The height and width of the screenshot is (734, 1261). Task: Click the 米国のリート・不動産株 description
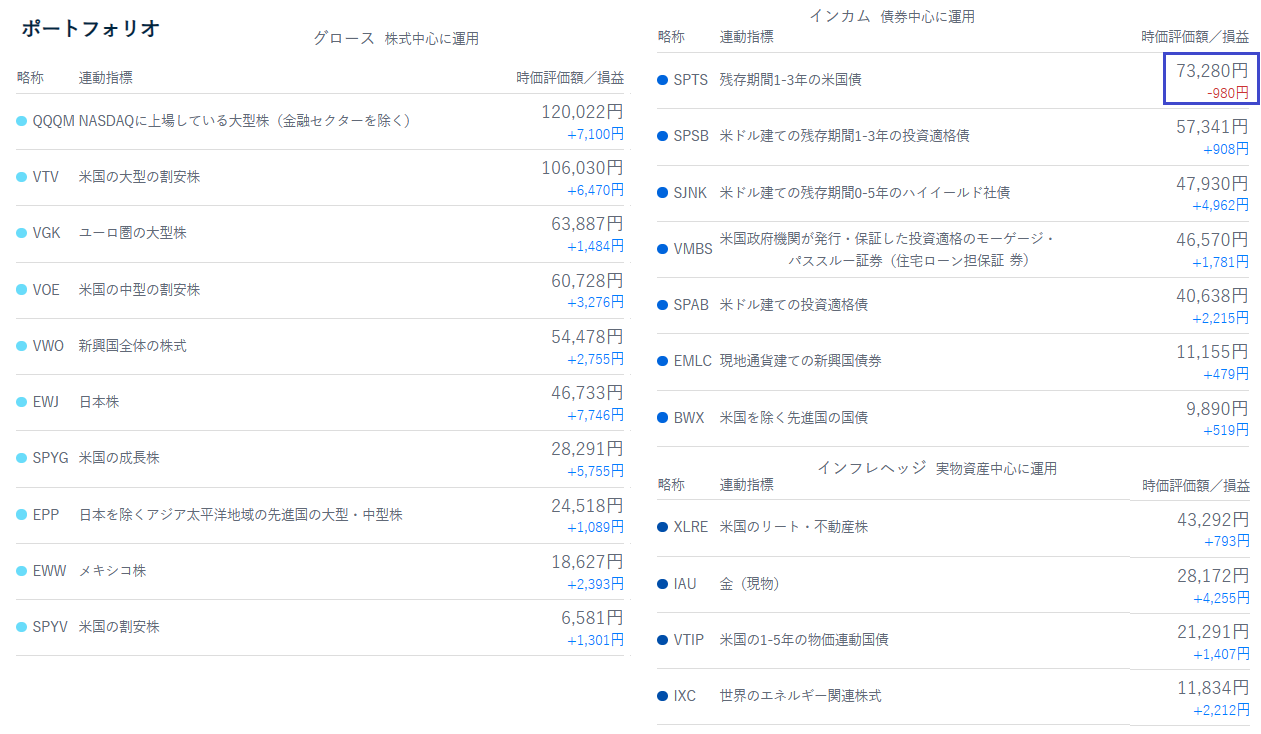click(x=793, y=526)
